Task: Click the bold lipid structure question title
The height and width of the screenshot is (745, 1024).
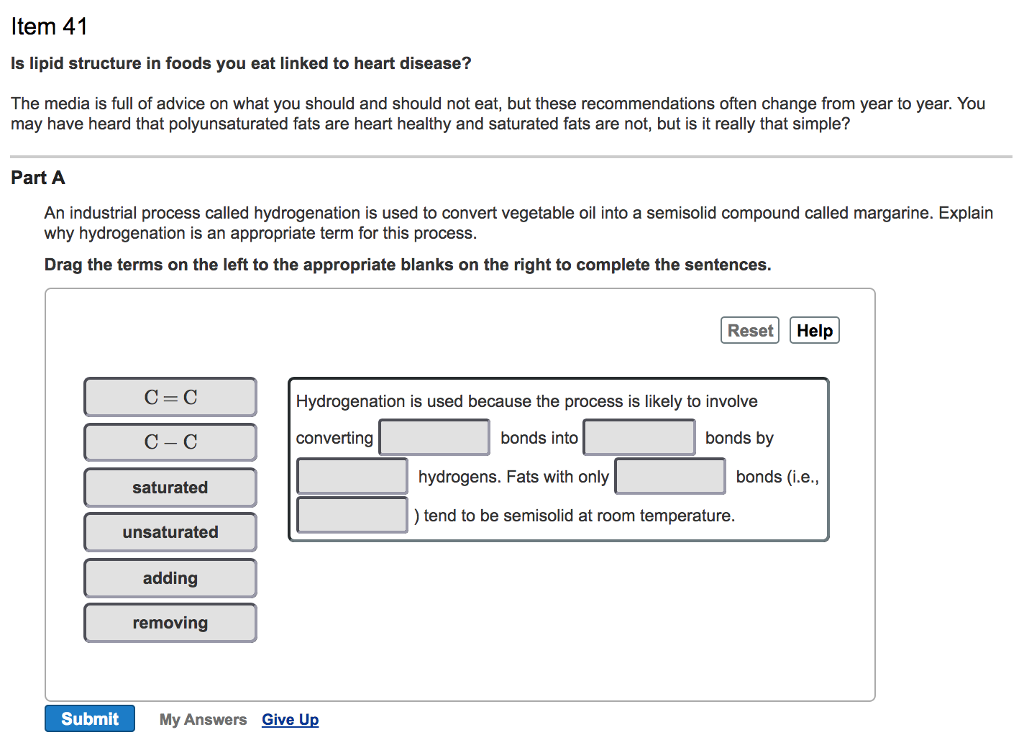Action: pyautogui.click(x=240, y=64)
